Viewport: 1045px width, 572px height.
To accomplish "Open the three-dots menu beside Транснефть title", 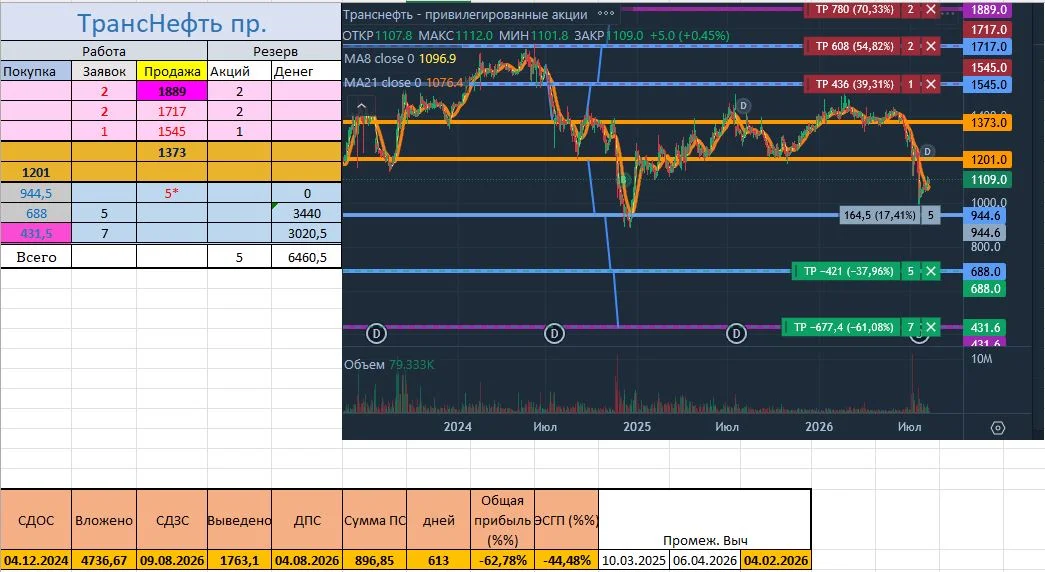I will (605, 13).
